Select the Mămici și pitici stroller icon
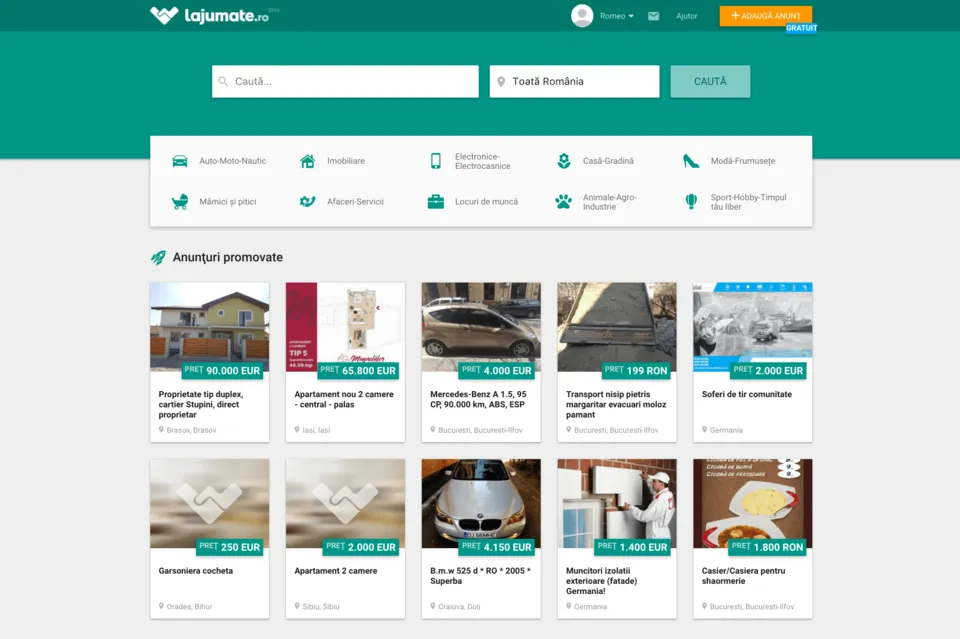The height and width of the screenshot is (639, 960). tap(180, 201)
